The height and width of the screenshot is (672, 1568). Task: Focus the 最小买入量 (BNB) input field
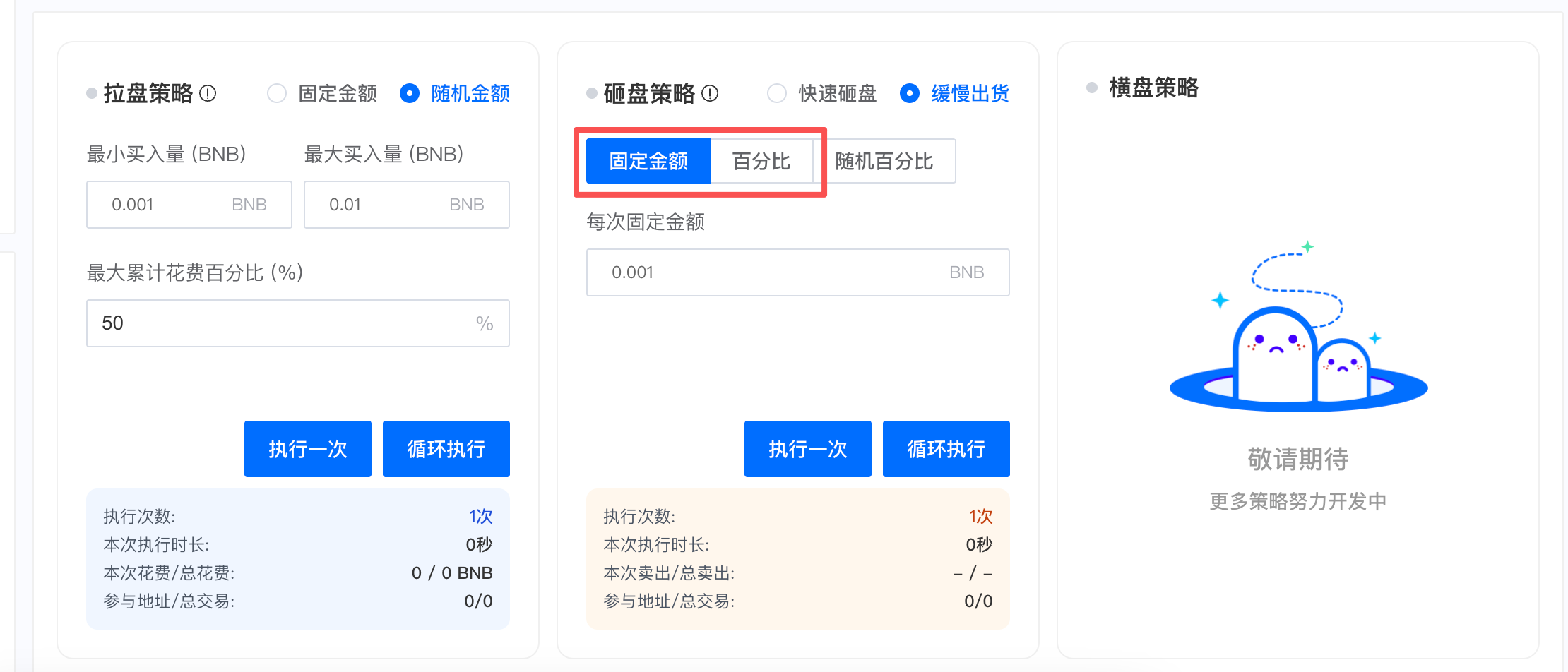[x=170, y=205]
